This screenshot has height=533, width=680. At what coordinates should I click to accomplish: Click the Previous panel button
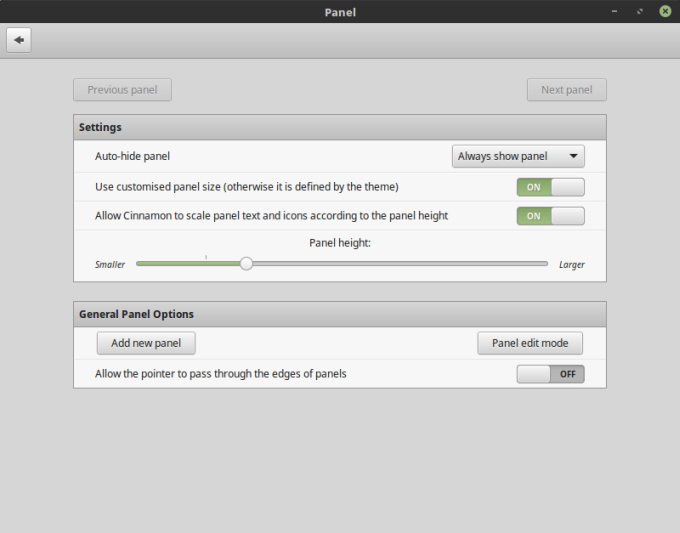coord(122,90)
